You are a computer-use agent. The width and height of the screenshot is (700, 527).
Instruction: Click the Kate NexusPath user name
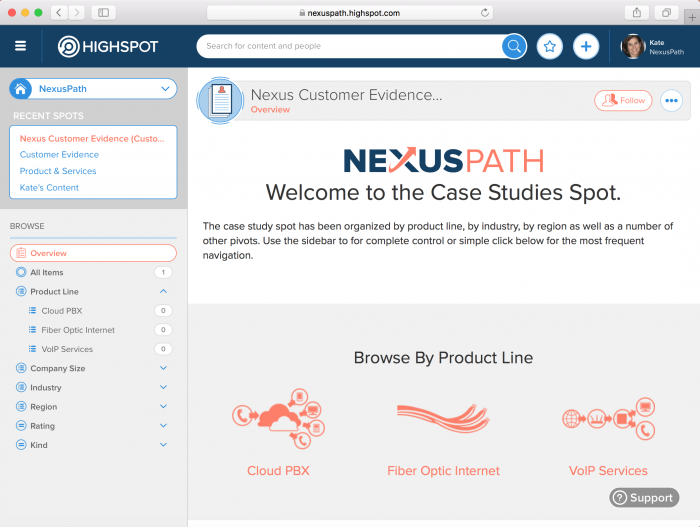coord(667,47)
